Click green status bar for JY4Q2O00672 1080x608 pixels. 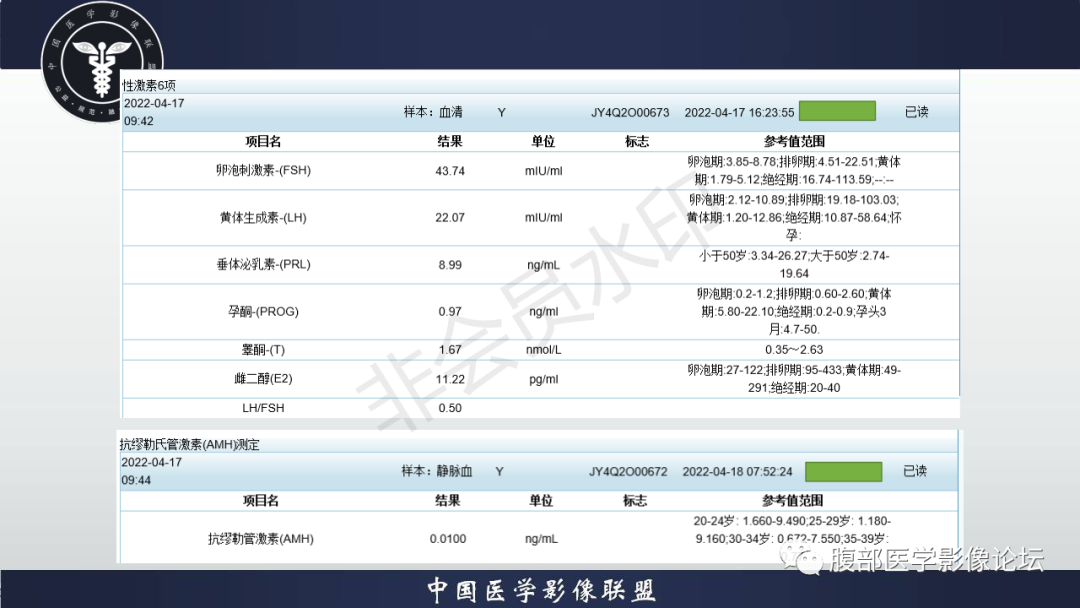point(843,472)
